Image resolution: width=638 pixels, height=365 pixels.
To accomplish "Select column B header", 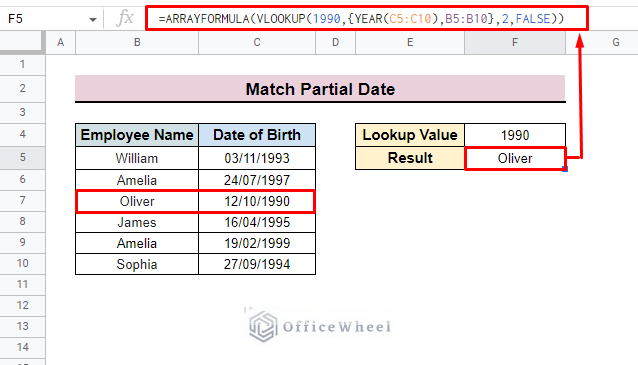I will pos(137,42).
